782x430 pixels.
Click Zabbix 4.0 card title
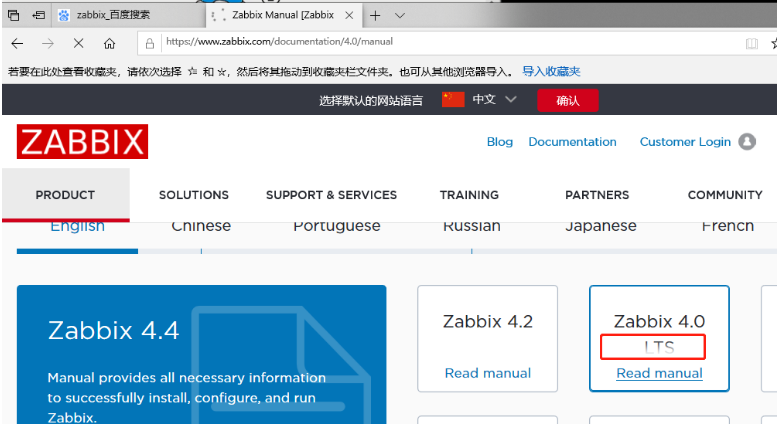(x=659, y=322)
